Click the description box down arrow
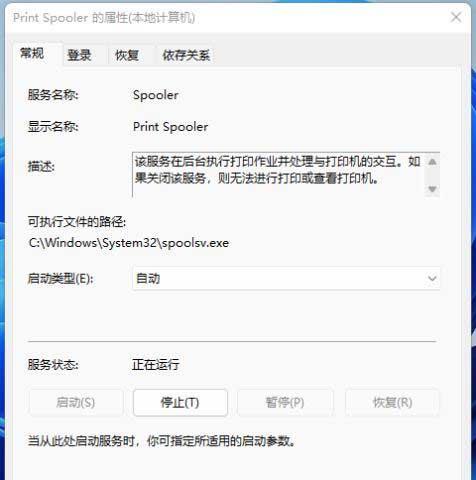476x480 pixels. click(432, 189)
